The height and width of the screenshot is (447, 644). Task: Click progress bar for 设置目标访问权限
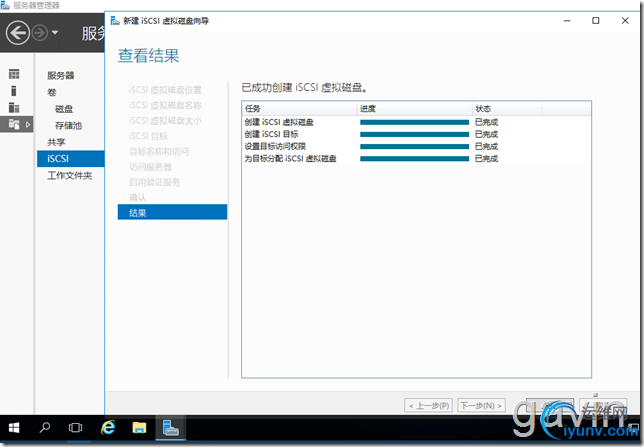414,146
